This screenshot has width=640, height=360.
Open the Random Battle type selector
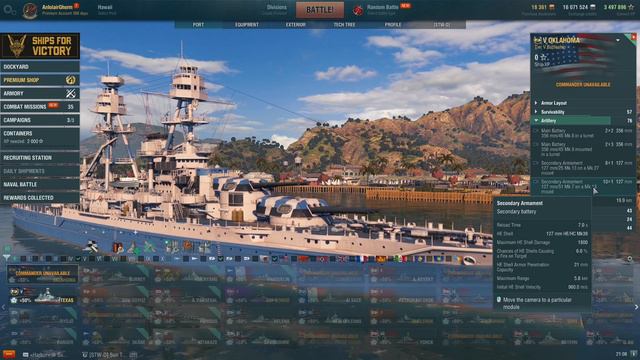382,9
